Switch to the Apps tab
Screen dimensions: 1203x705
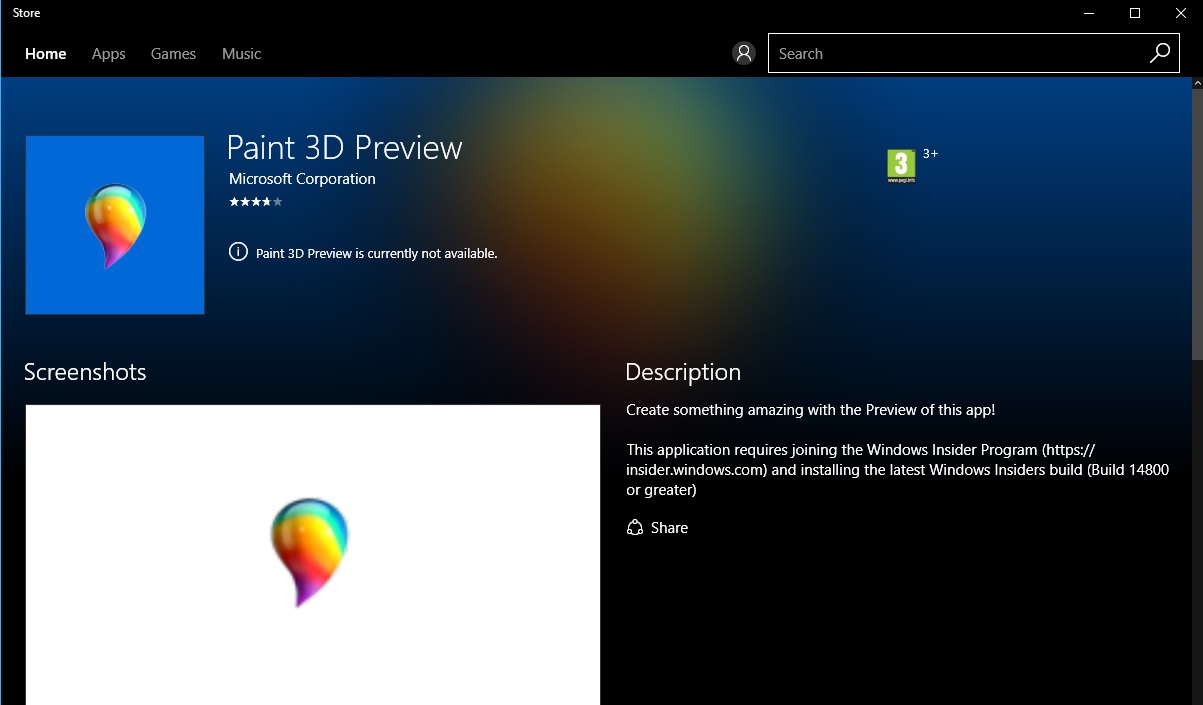109,54
